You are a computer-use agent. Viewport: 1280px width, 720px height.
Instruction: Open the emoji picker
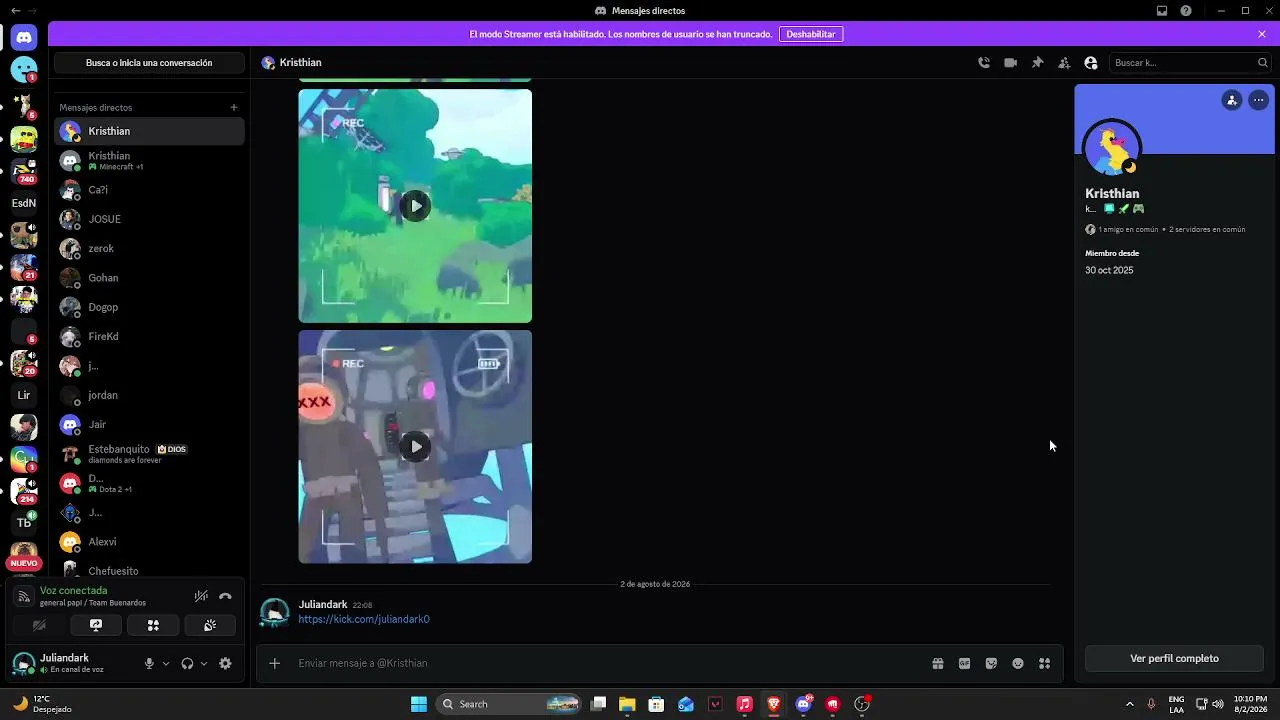[1018, 663]
